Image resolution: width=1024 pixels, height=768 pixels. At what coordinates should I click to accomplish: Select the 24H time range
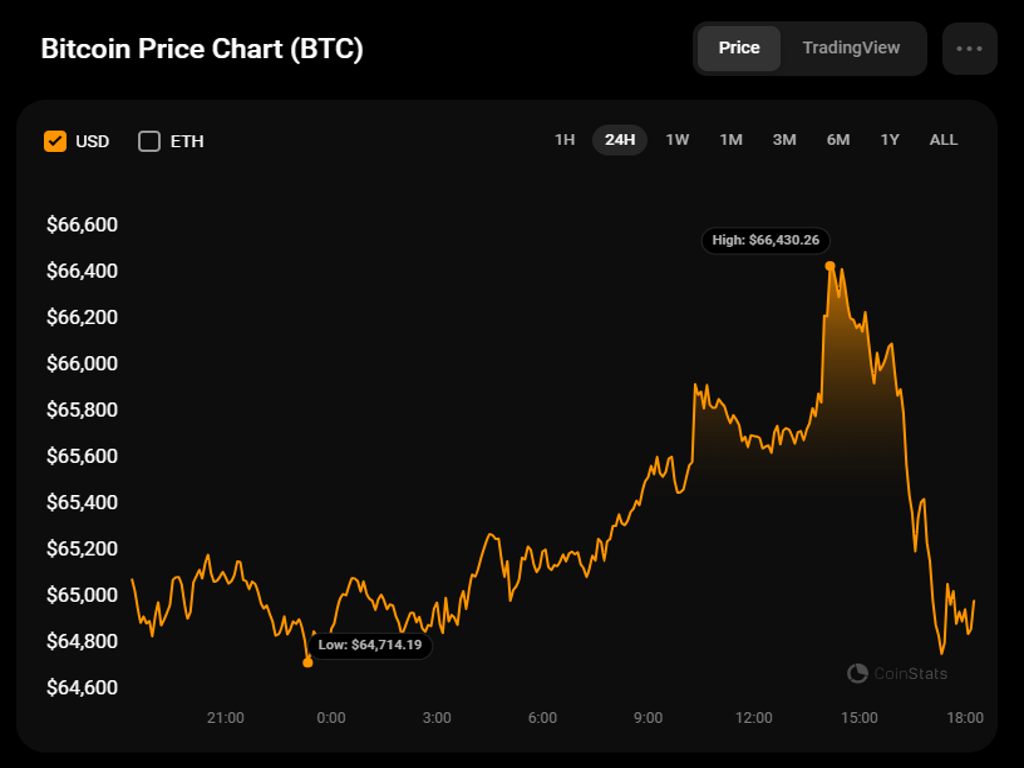coord(620,140)
